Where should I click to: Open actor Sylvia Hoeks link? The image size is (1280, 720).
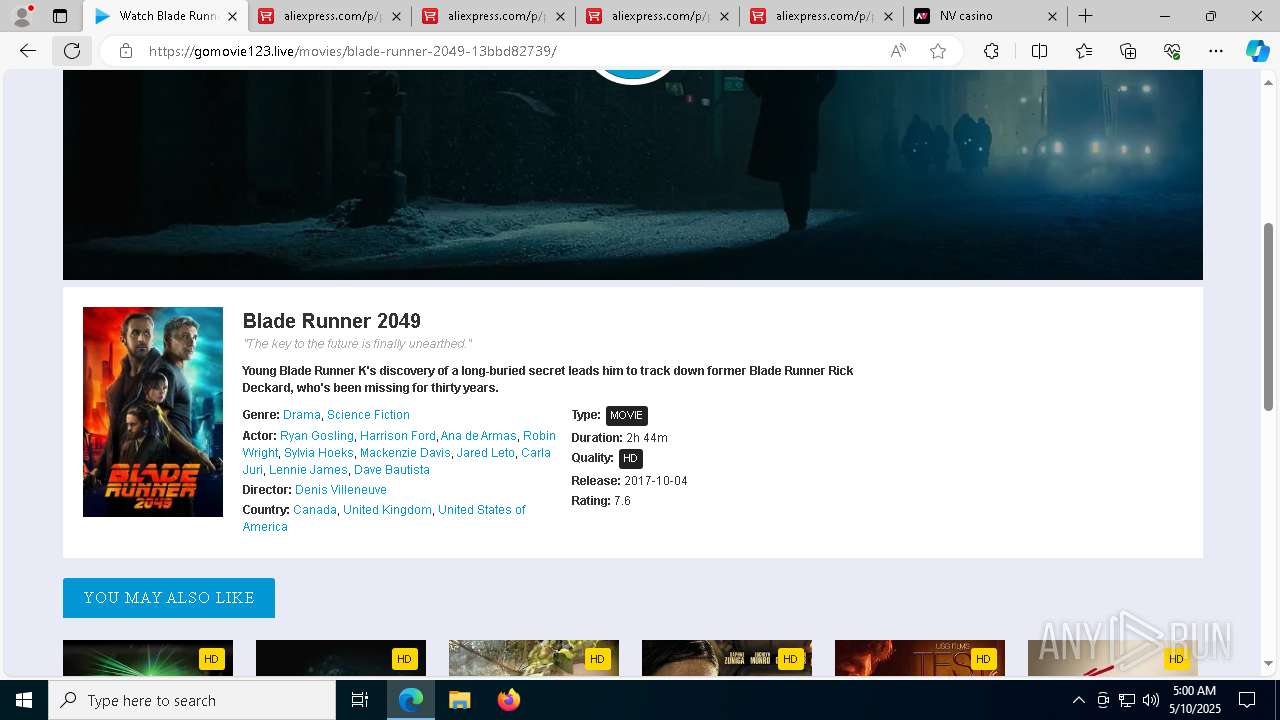click(319, 453)
